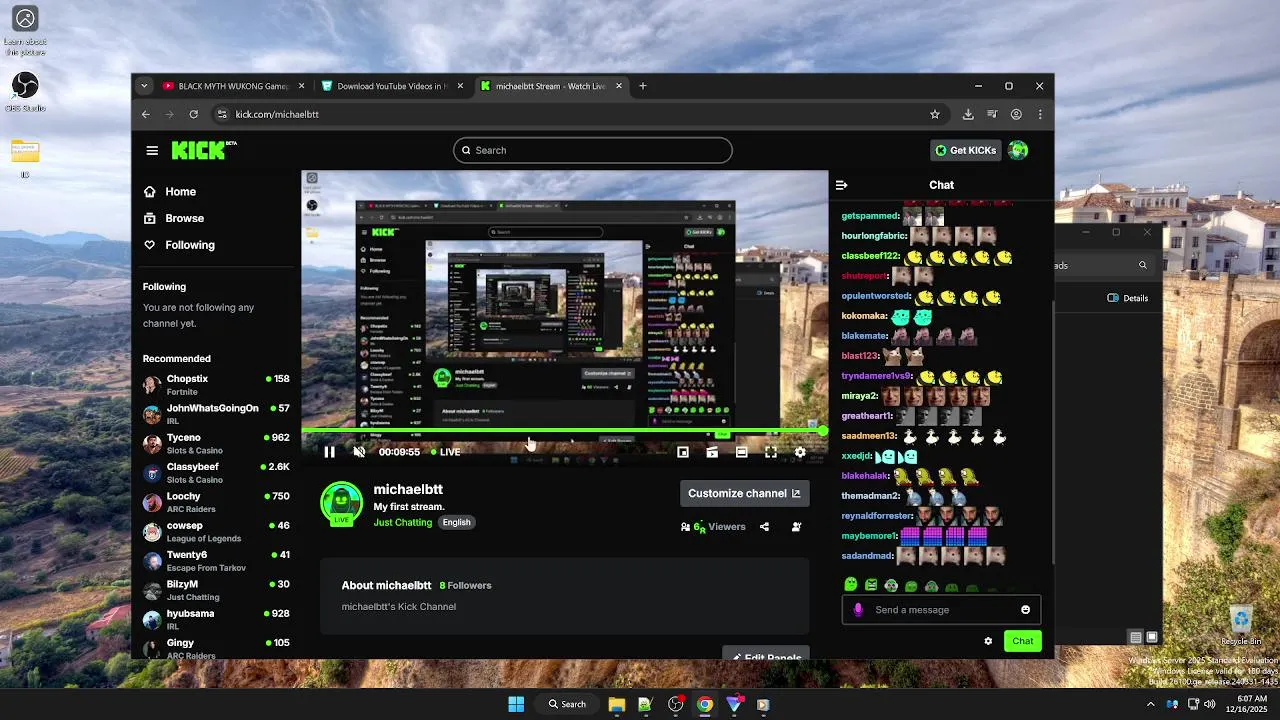Jump to LIVE in the player

click(445, 452)
